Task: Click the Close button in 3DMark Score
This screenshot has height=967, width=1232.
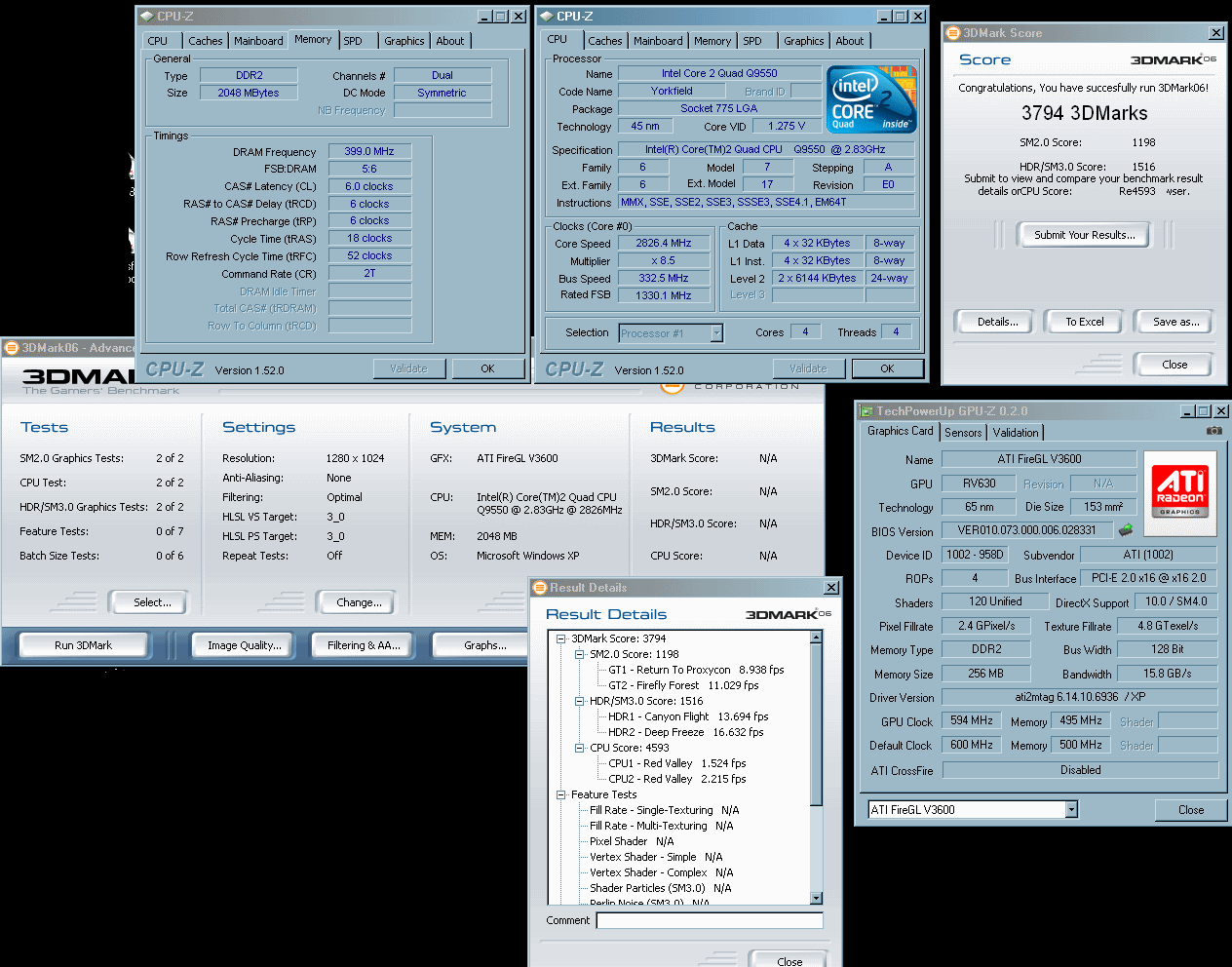Action: click(1174, 365)
